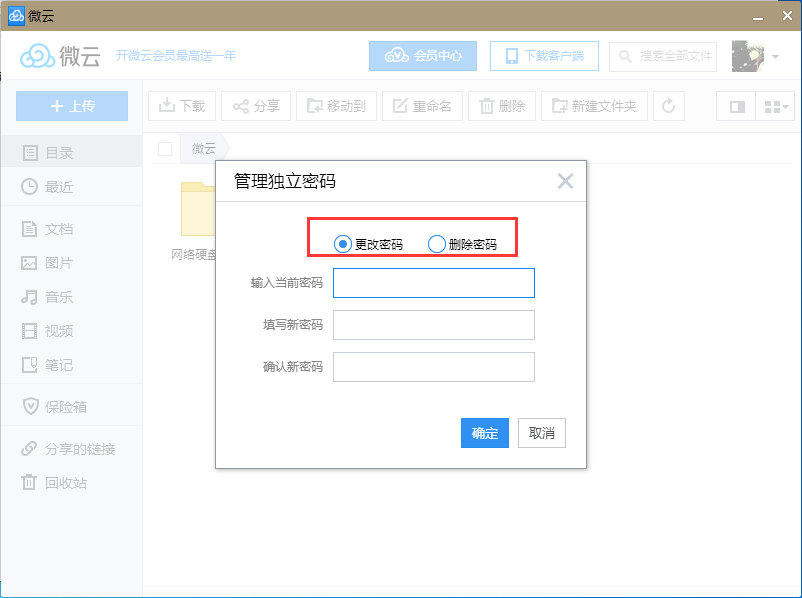Check the file selection checkbox near breadcrumb
This screenshot has height=598, width=802.
pyautogui.click(x=165, y=146)
